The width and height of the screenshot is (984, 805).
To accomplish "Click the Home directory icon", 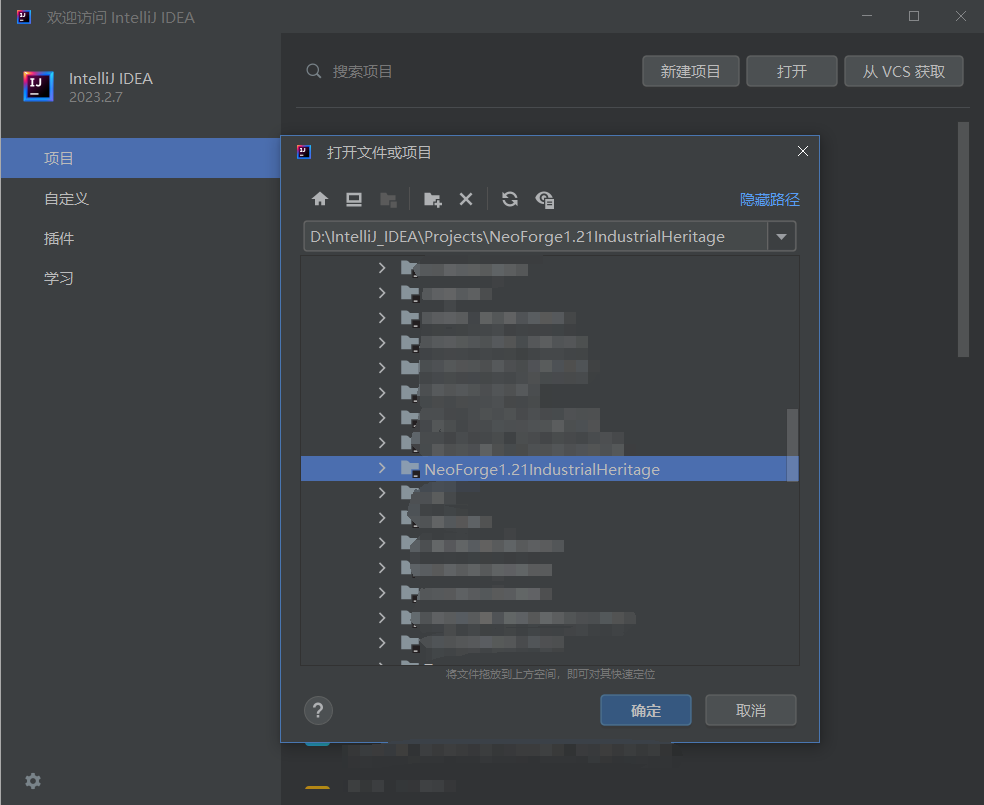I will click(320, 199).
